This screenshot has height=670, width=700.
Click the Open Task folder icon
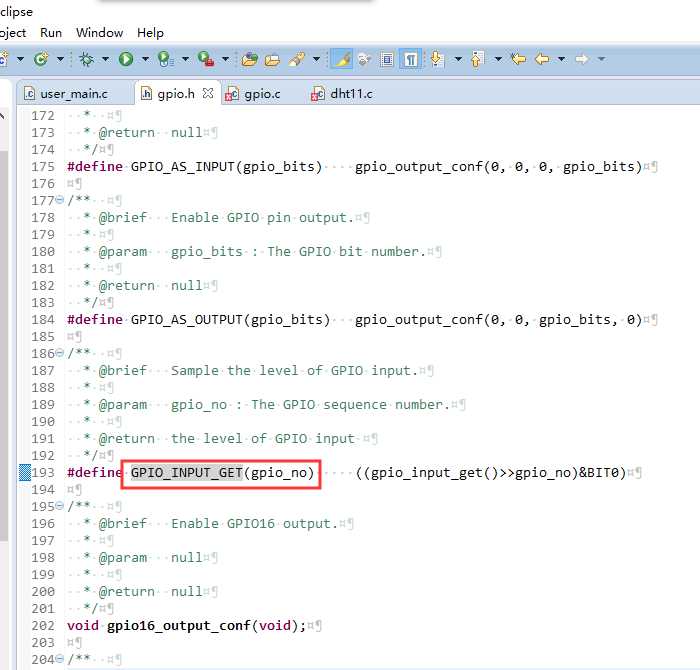point(272,59)
